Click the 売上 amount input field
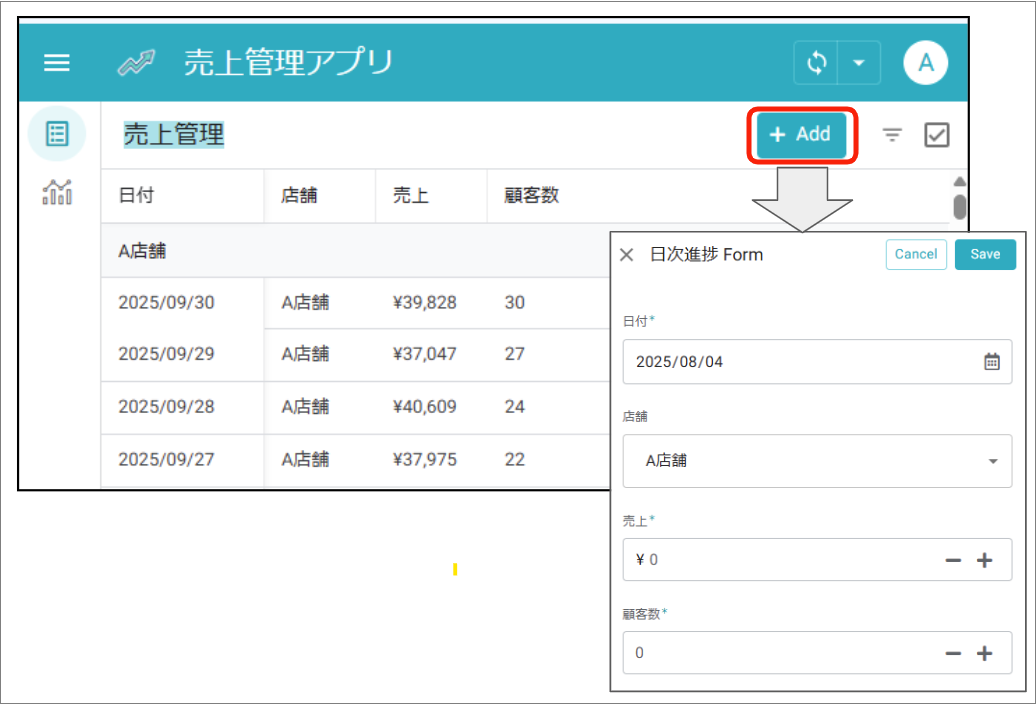This screenshot has width=1036, height=705. pyautogui.click(x=817, y=560)
